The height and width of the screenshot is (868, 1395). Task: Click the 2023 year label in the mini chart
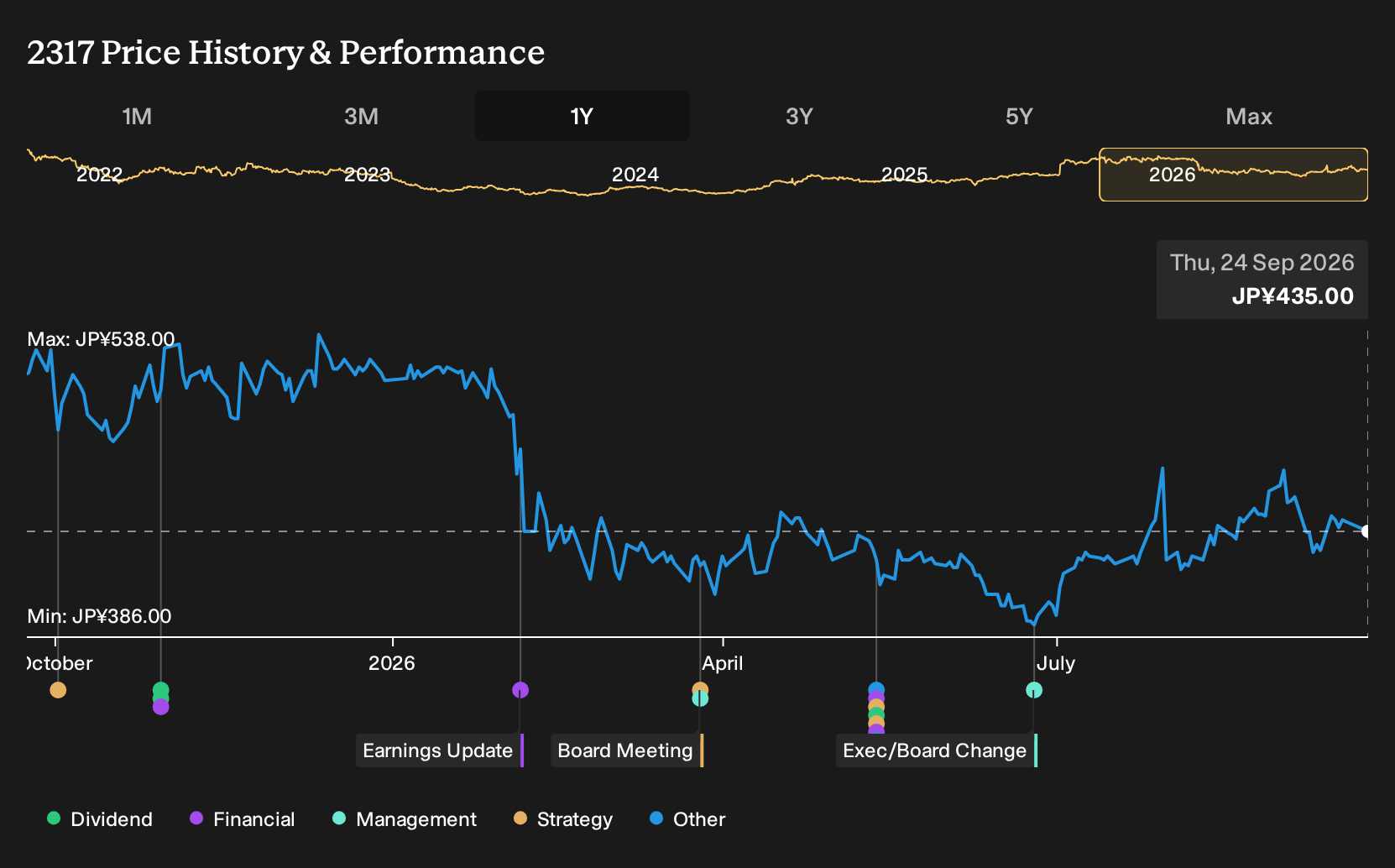point(367,175)
